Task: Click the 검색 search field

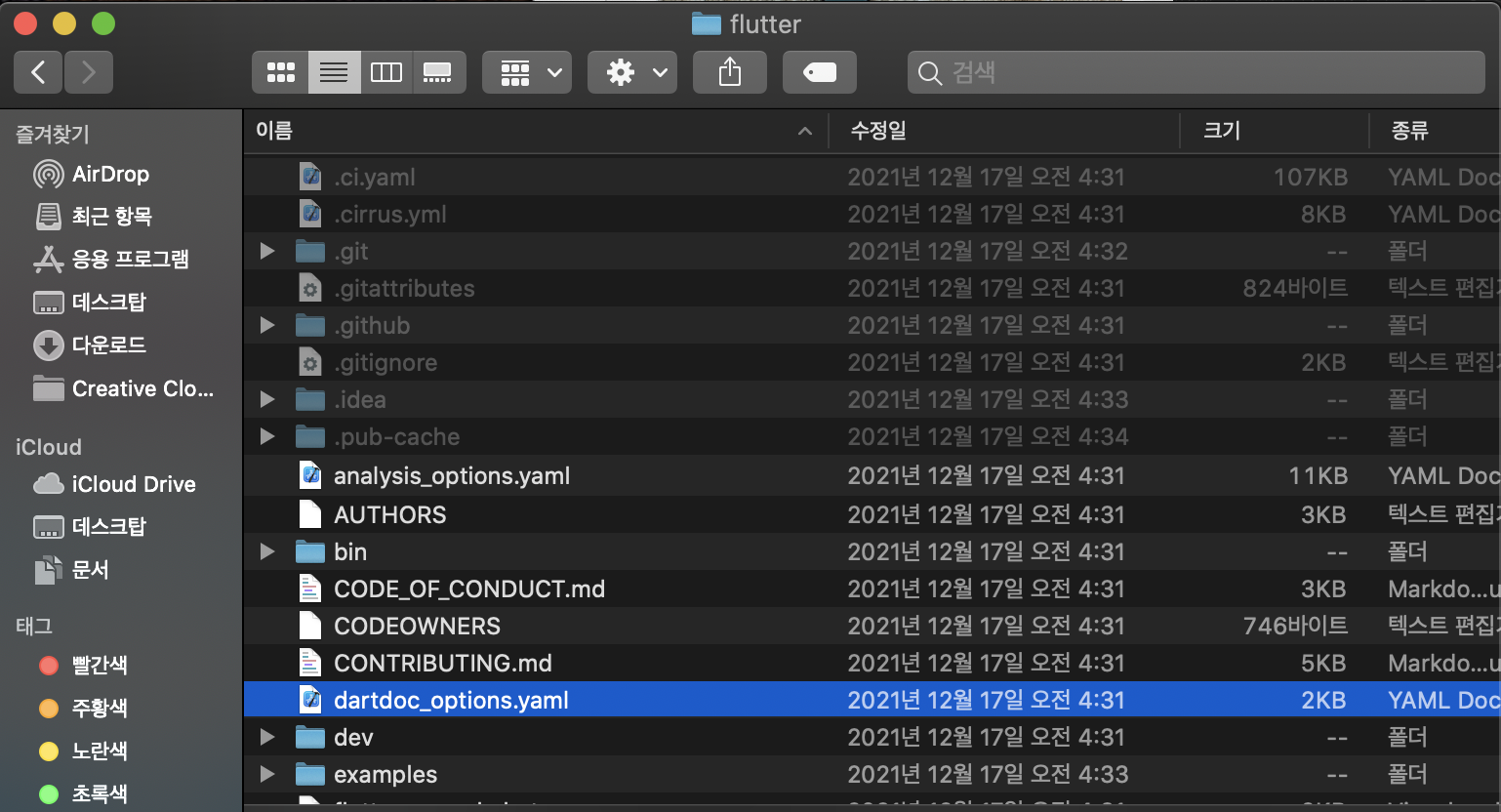Action: coord(1197,72)
